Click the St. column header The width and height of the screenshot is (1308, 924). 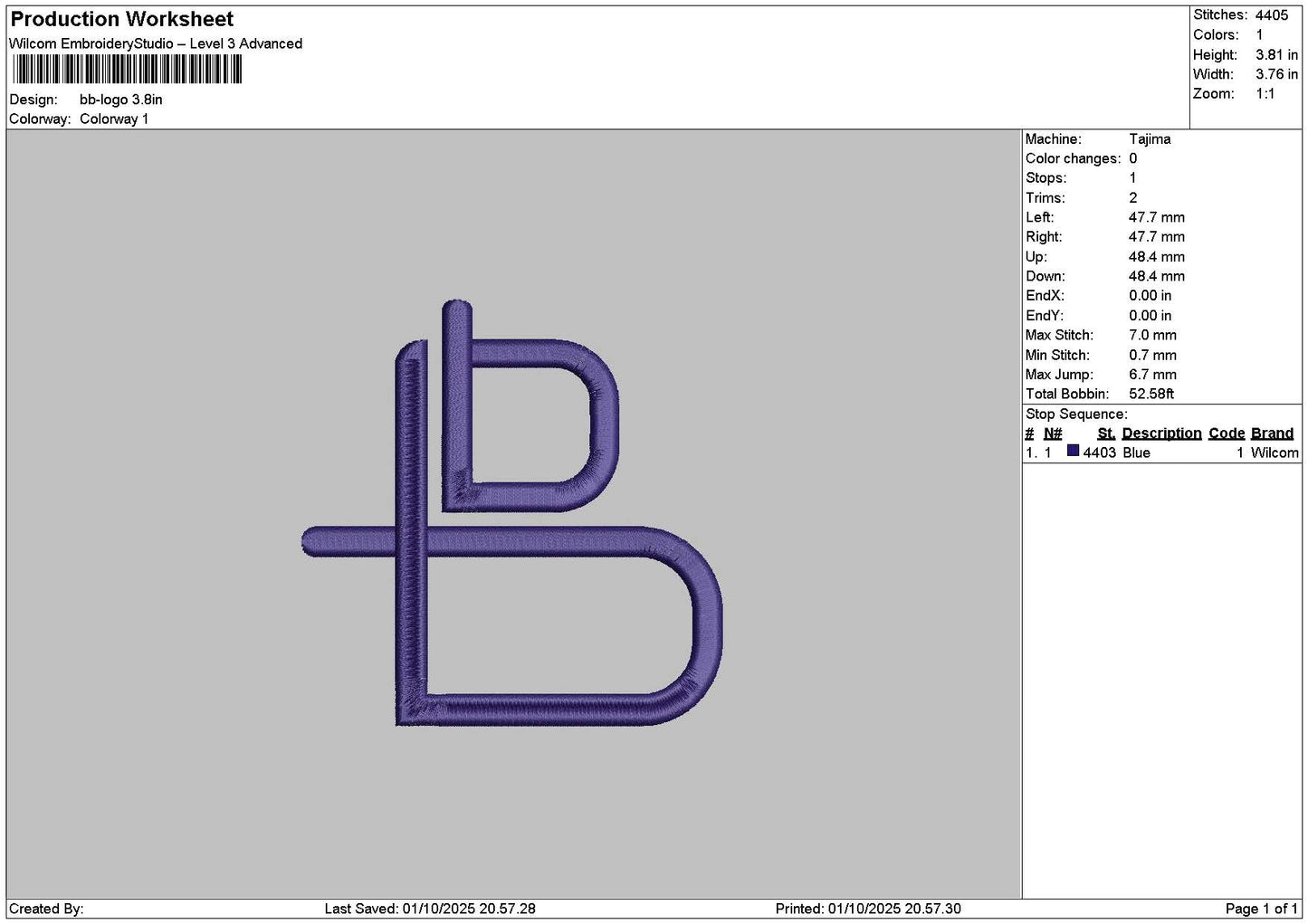(1106, 433)
